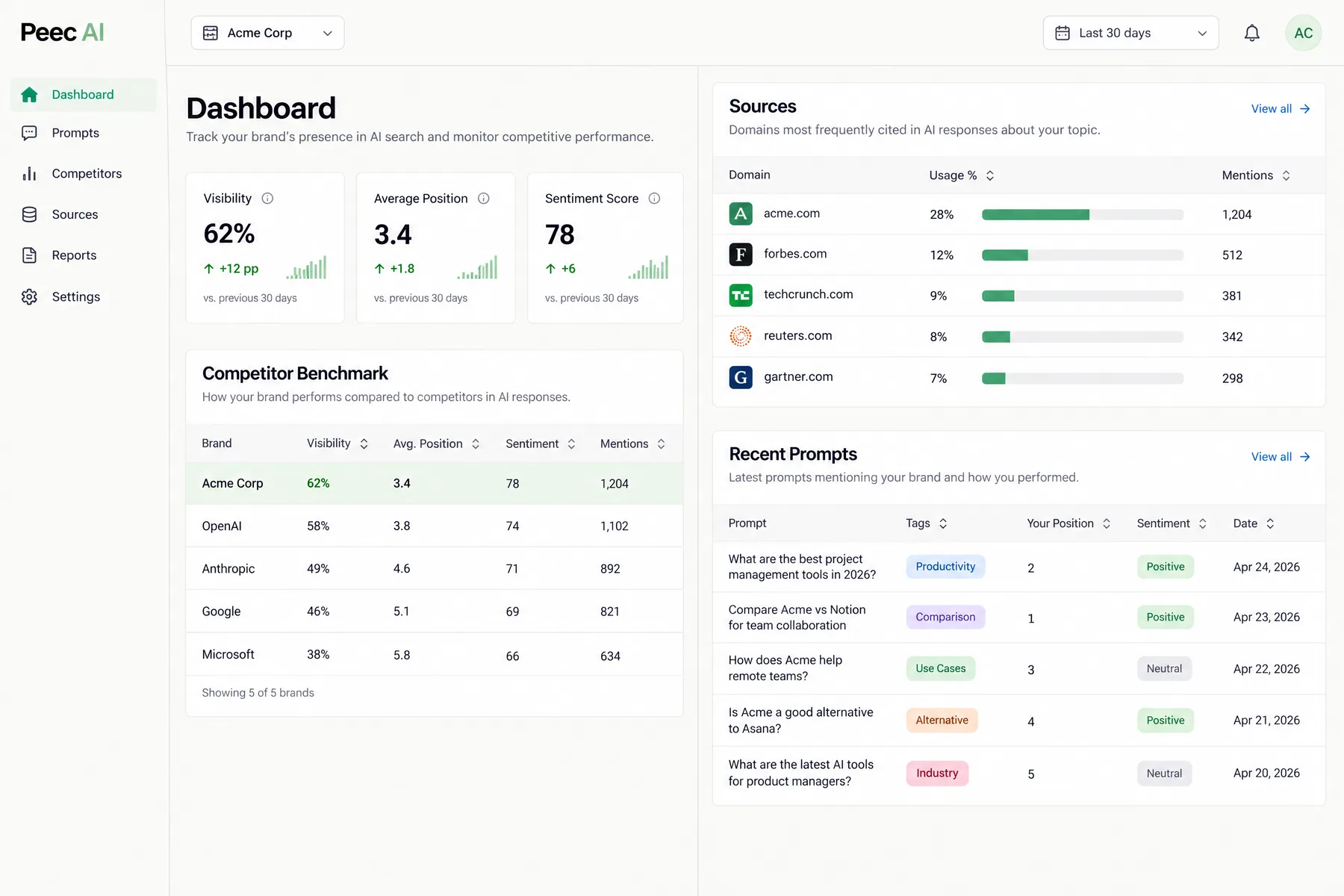Click the Comparison tag

point(945,617)
